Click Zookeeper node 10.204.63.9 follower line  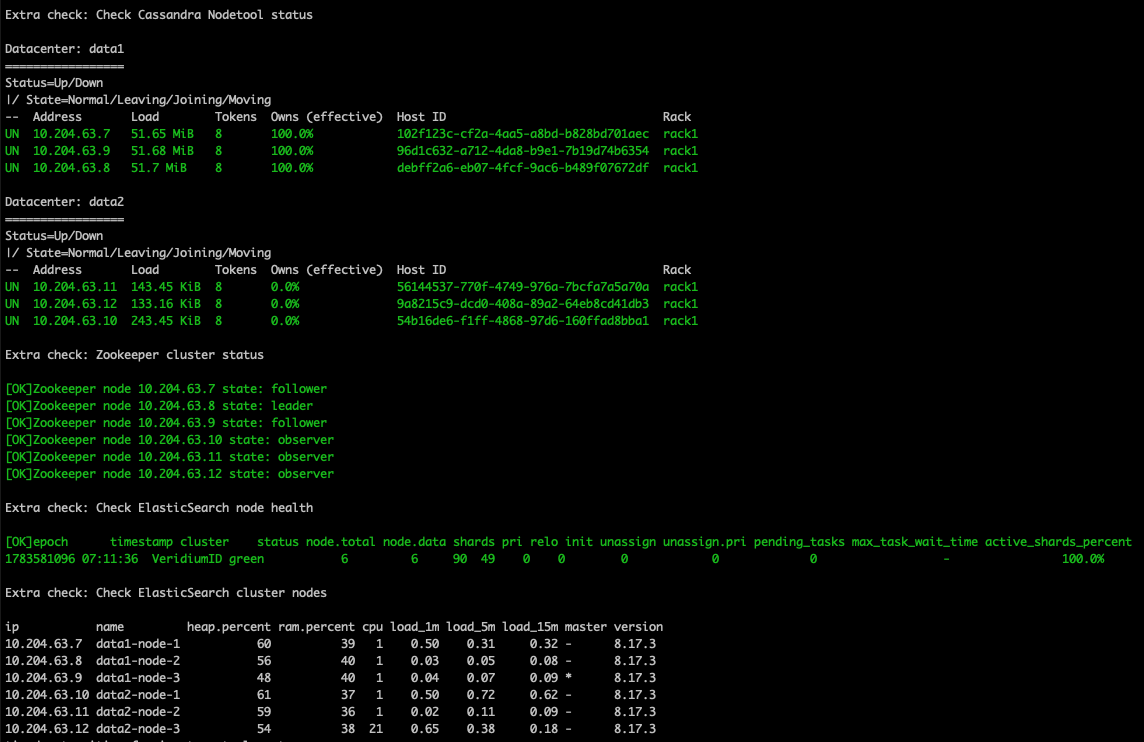(x=166, y=423)
